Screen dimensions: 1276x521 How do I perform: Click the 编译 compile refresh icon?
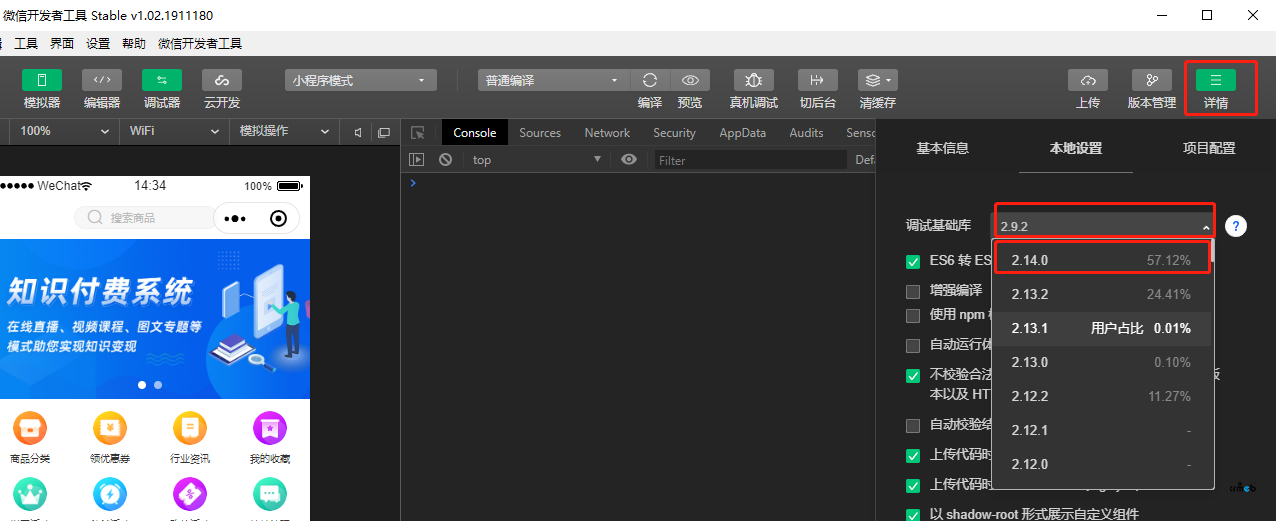pyautogui.click(x=650, y=80)
